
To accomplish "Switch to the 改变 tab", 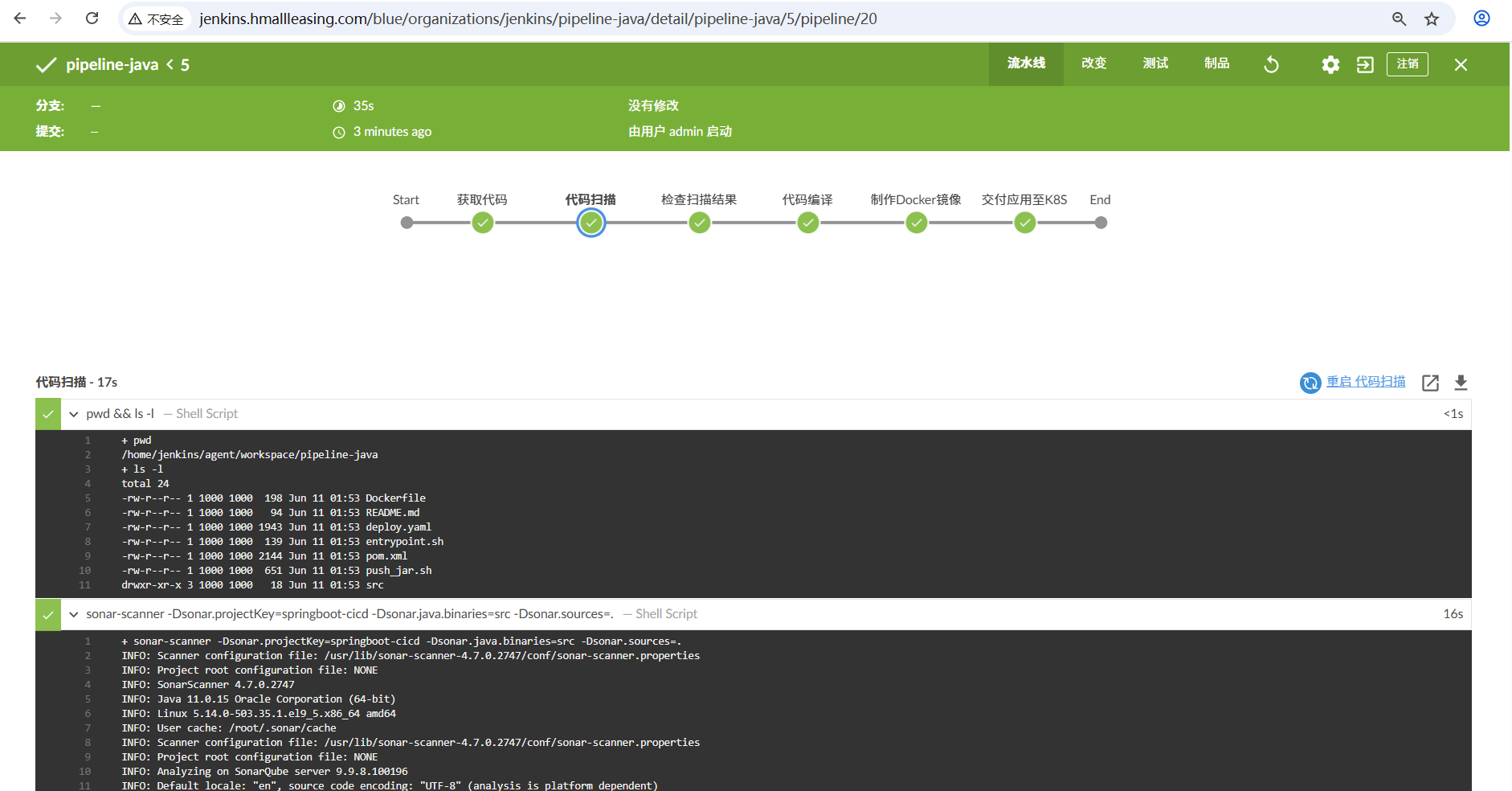I will click(x=1093, y=64).
